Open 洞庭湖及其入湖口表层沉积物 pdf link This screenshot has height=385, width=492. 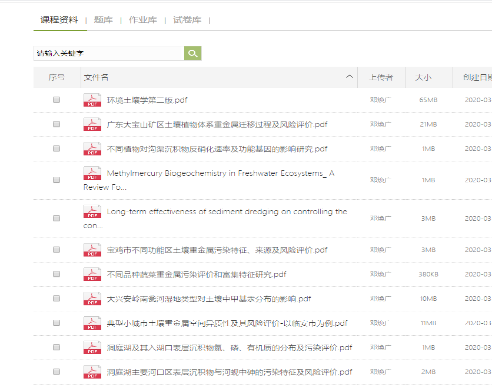pos(229,348)
